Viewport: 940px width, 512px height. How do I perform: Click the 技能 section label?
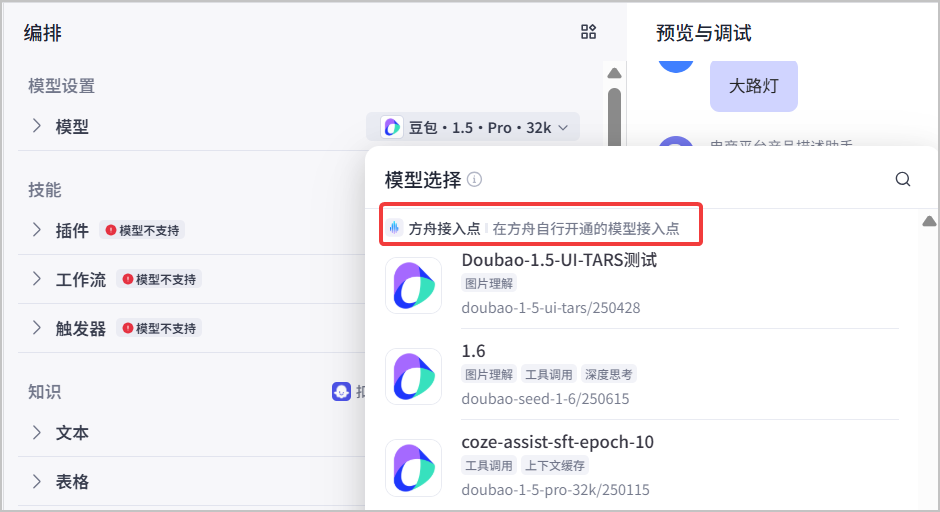pyautogui.click(x=45, y=190)
